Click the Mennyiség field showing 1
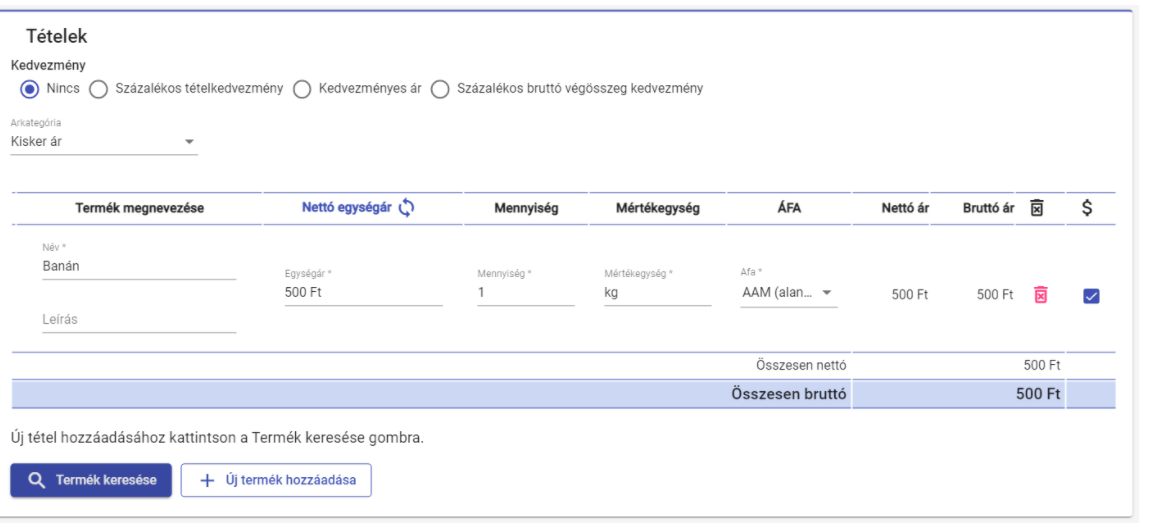The image size is (1149, 531). click(x=525, y=292)
